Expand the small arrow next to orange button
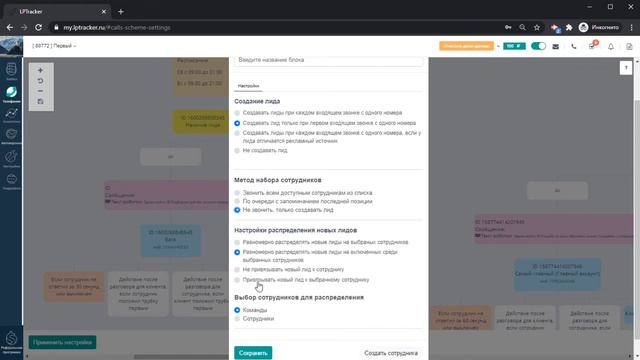The height and width of the screenshot is (360, 640). 498,46
